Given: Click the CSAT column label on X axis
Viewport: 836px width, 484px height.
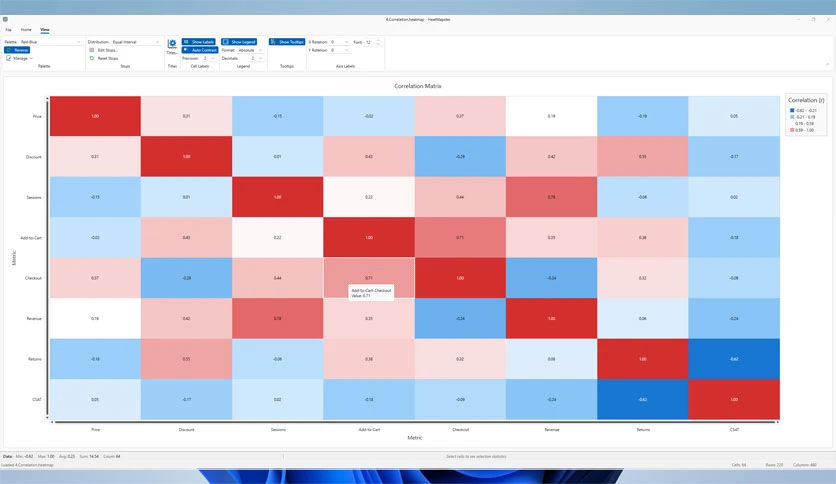Looking at the screenshot, I should 734,430.
